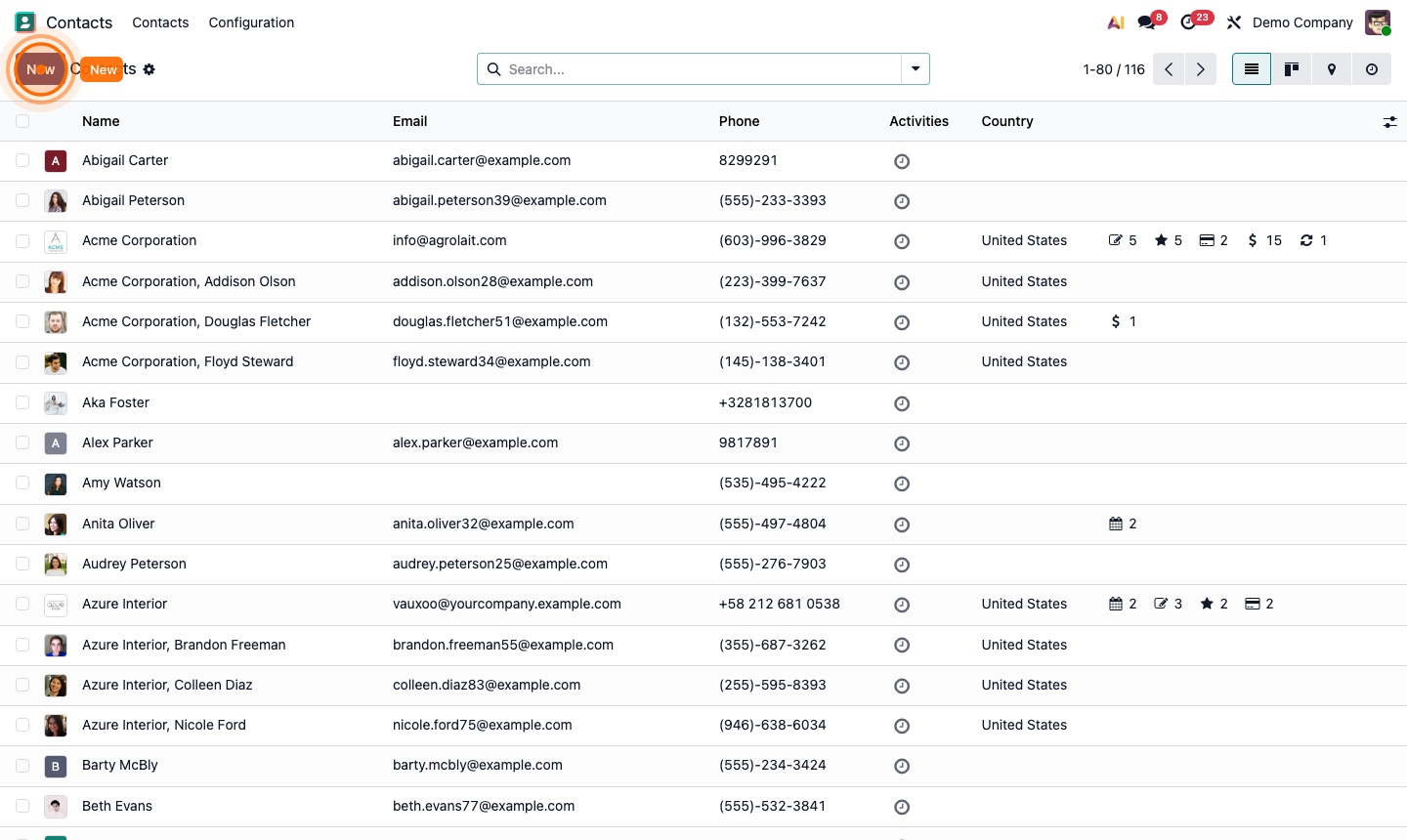This screenshot has height=840, width=1407.
Task: Switch to the Map view
Action: pyautogui.click(x=1331, y=68)
